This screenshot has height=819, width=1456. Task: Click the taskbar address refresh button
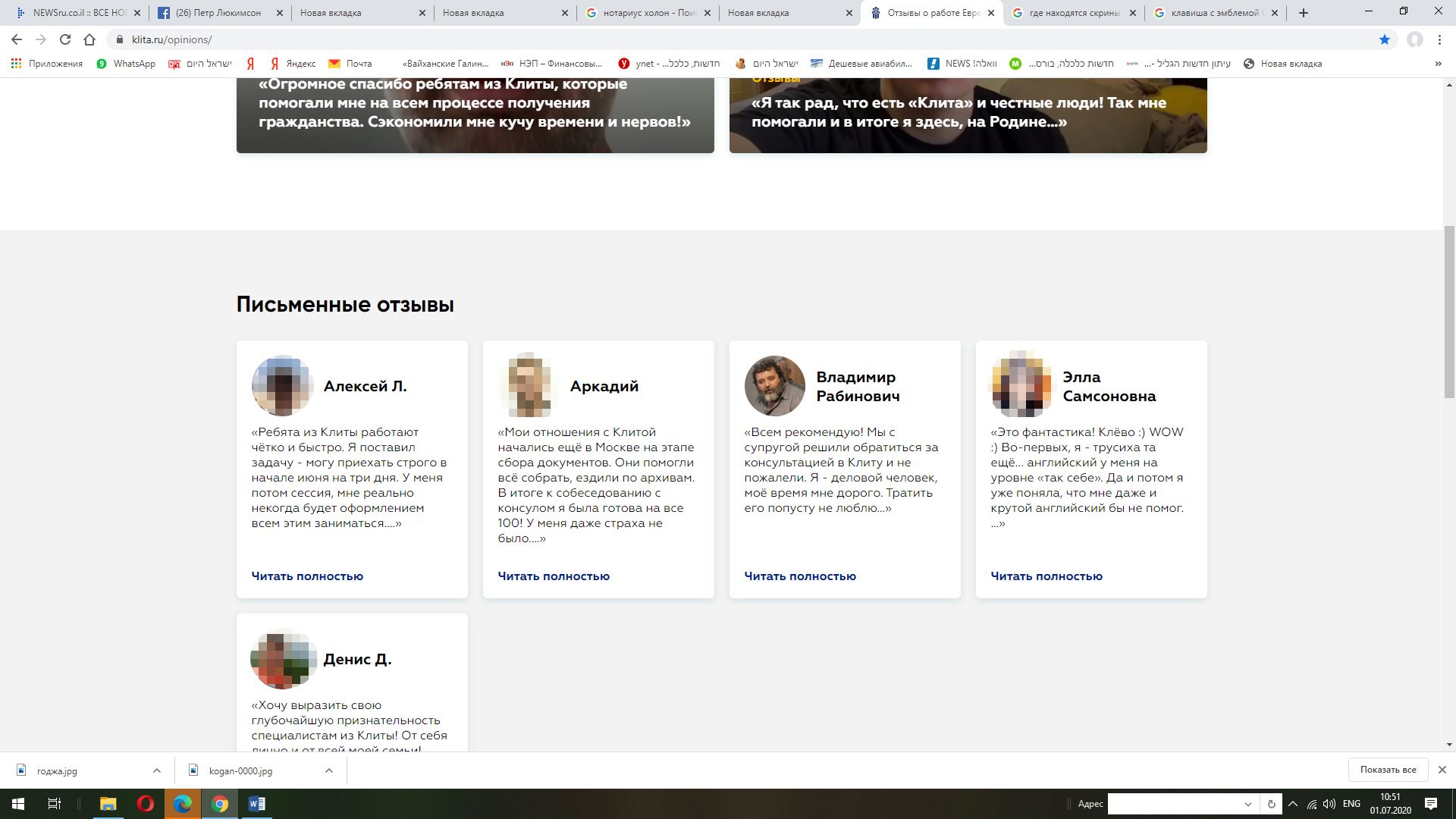pos(1272,804)
